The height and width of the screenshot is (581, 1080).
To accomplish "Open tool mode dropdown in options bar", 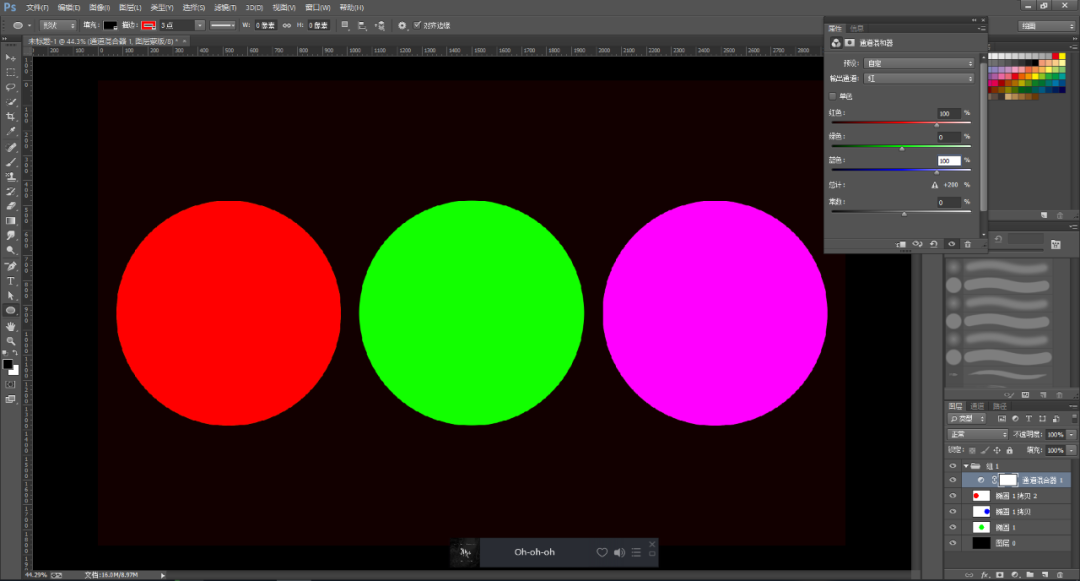I will (58, 25).
